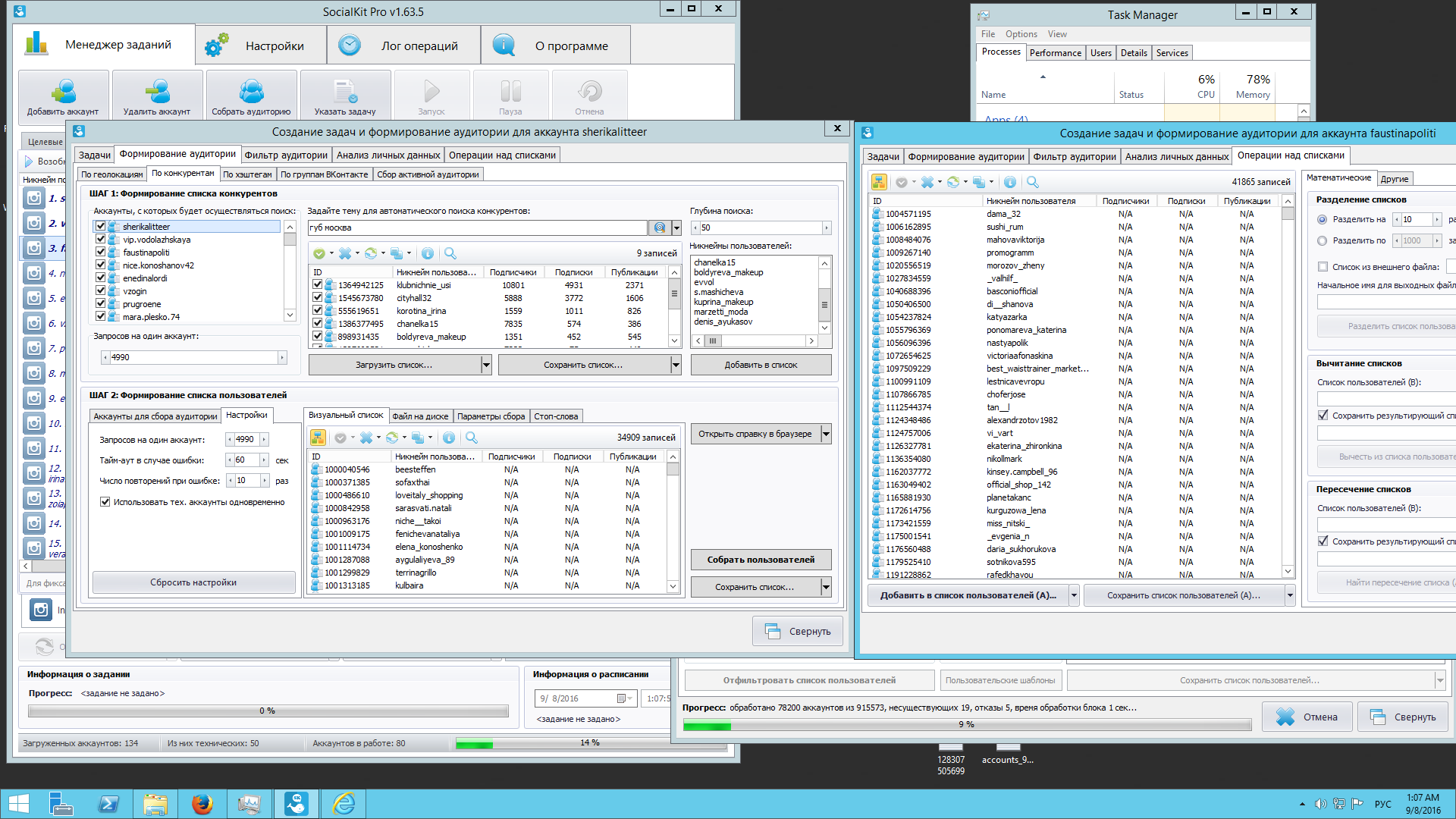This screenshot has height=819, width=1456.
Task: Click green check icon in competitors list toolbar
Action: coord(319,253)
